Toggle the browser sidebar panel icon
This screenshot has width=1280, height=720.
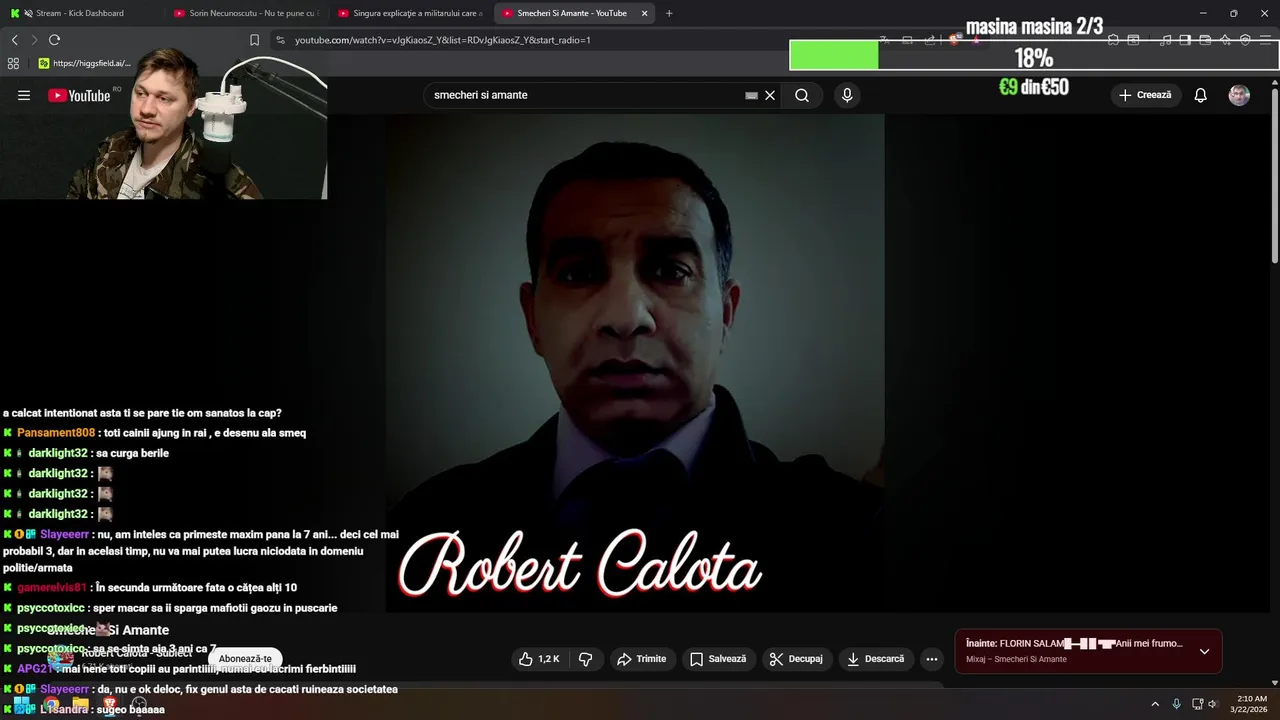(x=1185, y=40)
